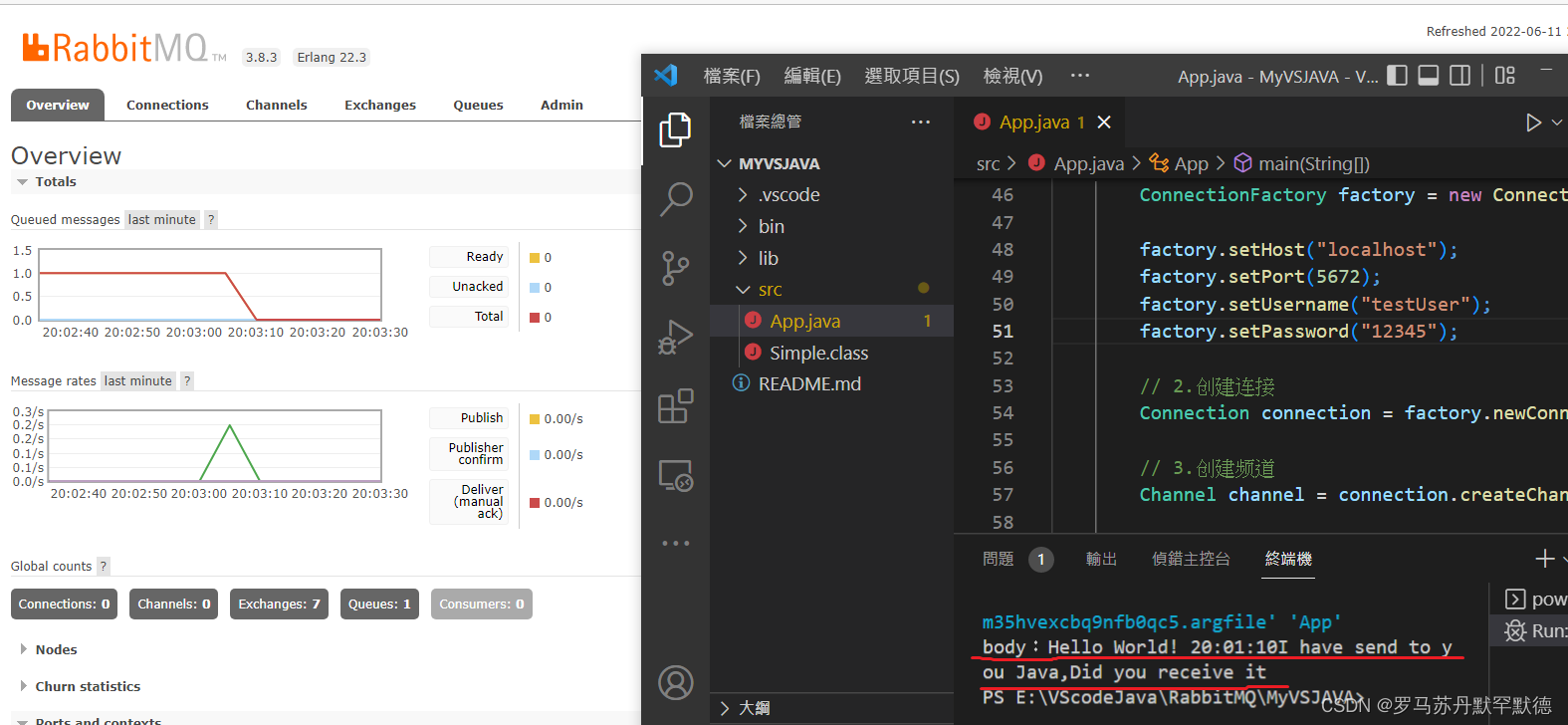The width and height of the screenshot is (1568, 725).
Task: Select the pow terminal instance
Action: (x=1534, y=599)
